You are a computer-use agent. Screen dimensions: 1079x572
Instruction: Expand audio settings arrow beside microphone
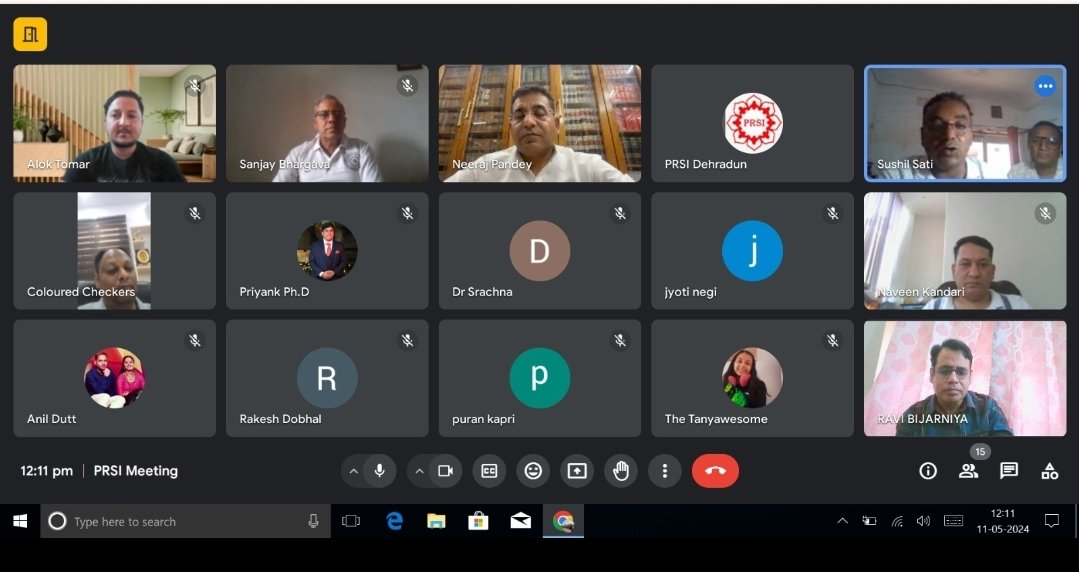(x=353, y=471)
